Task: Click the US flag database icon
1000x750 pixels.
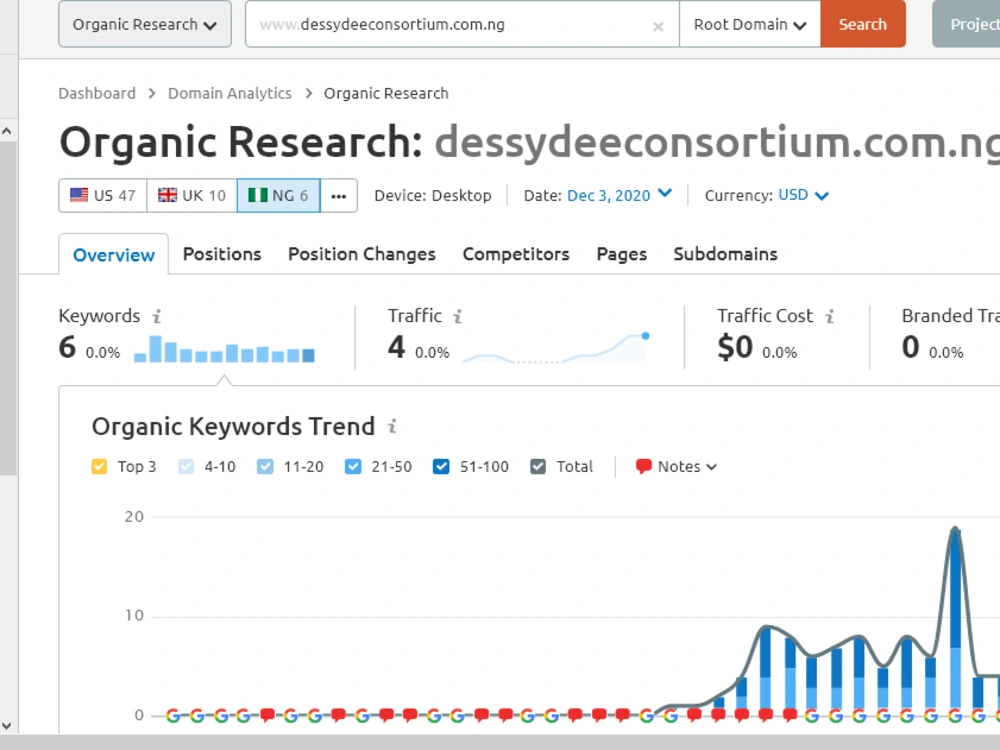Action: pyautogui.click(x=79, y=195)
